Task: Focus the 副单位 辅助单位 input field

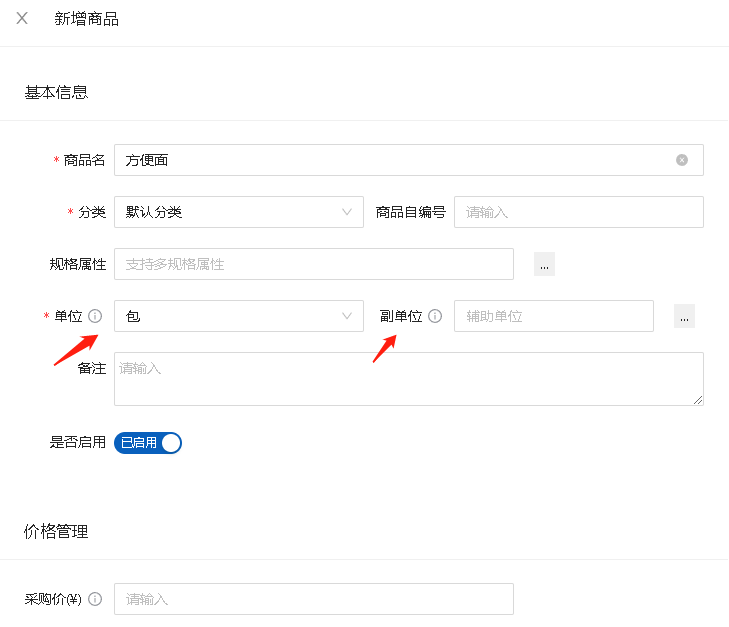Action: click(x=554, y=316)
